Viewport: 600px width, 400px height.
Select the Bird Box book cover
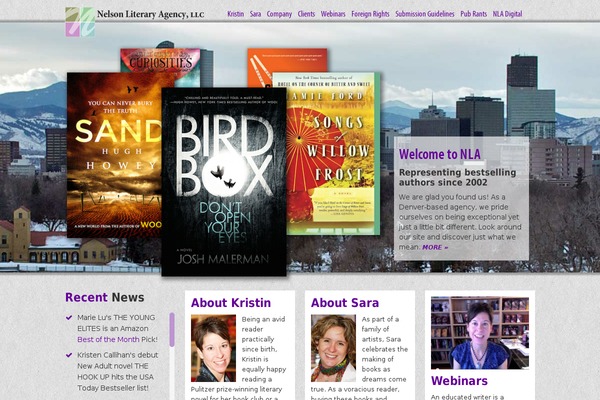point(224,182)
